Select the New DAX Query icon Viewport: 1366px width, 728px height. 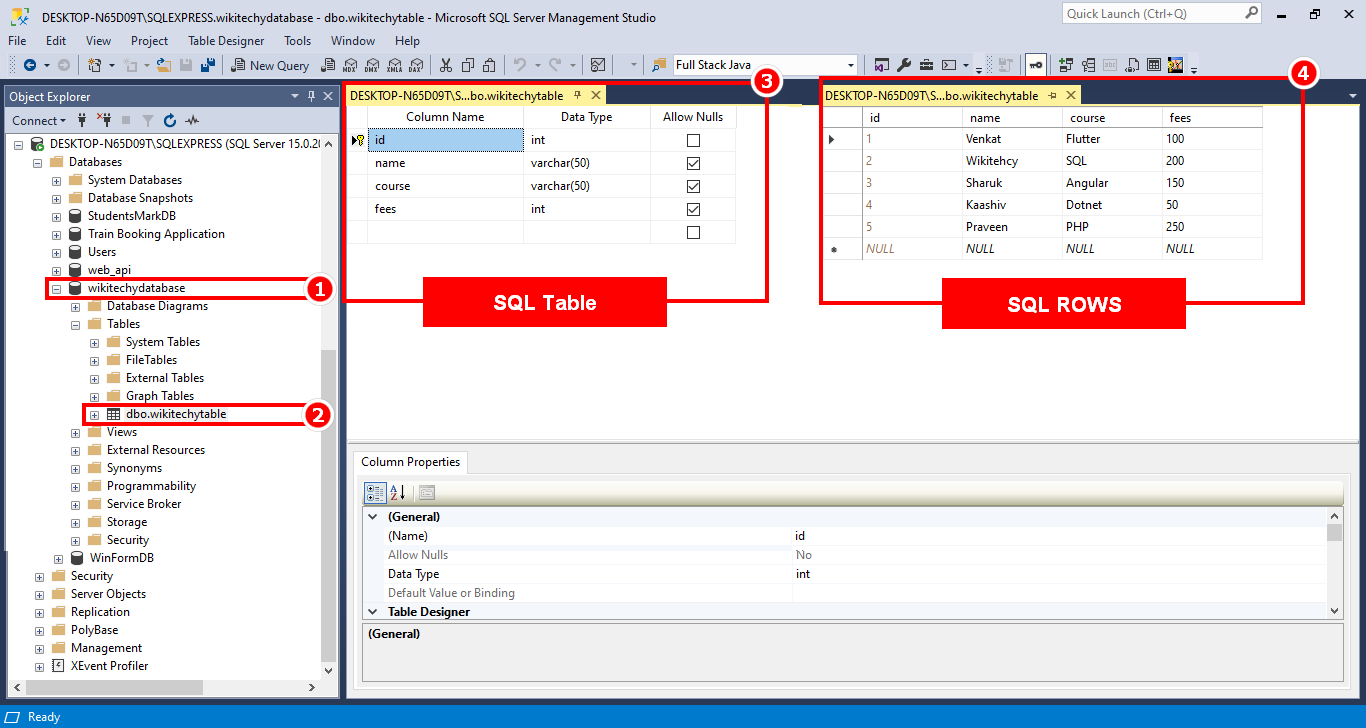(415, 65)
